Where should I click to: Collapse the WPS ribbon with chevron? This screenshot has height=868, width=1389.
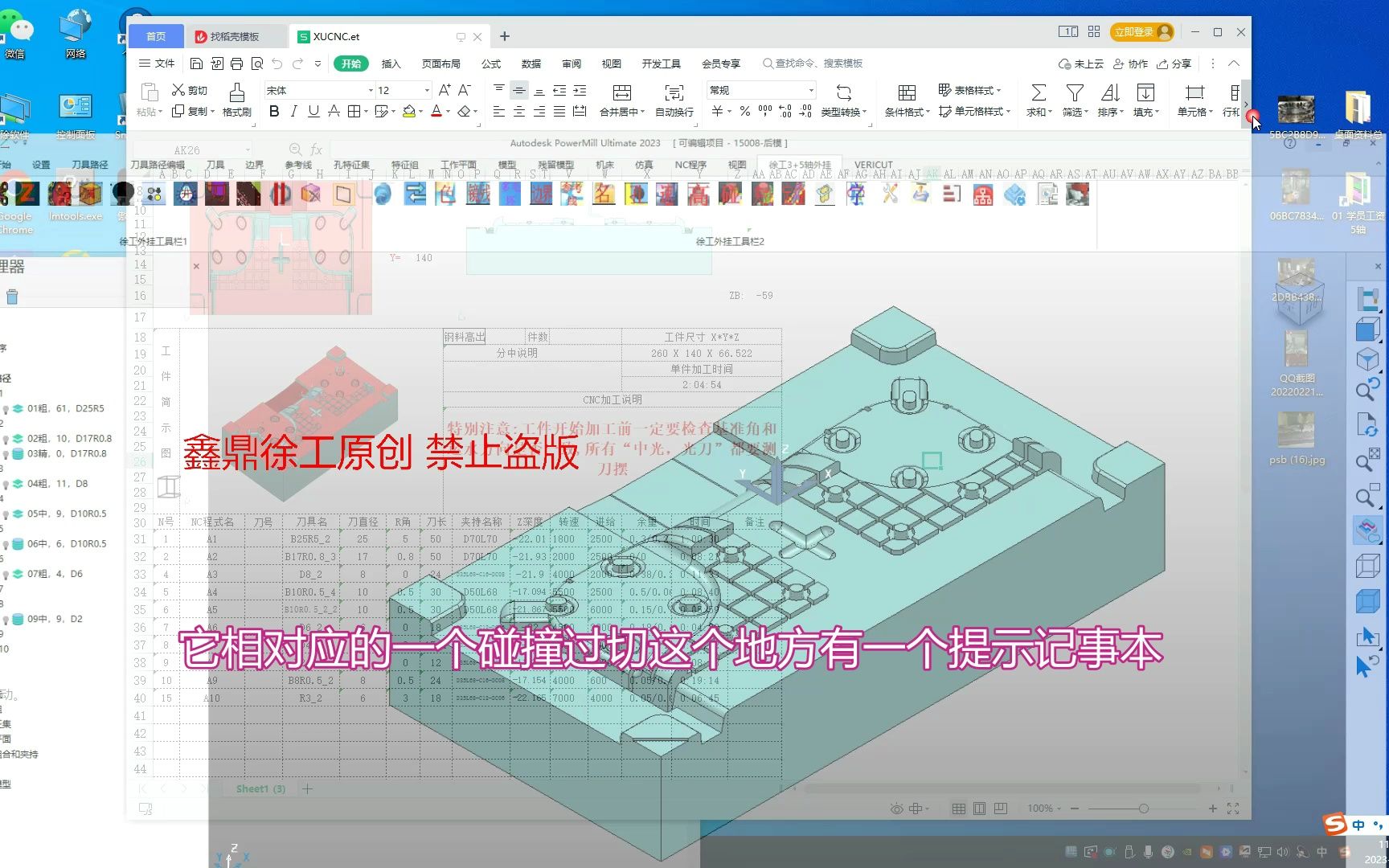[x=1234, y=63]
